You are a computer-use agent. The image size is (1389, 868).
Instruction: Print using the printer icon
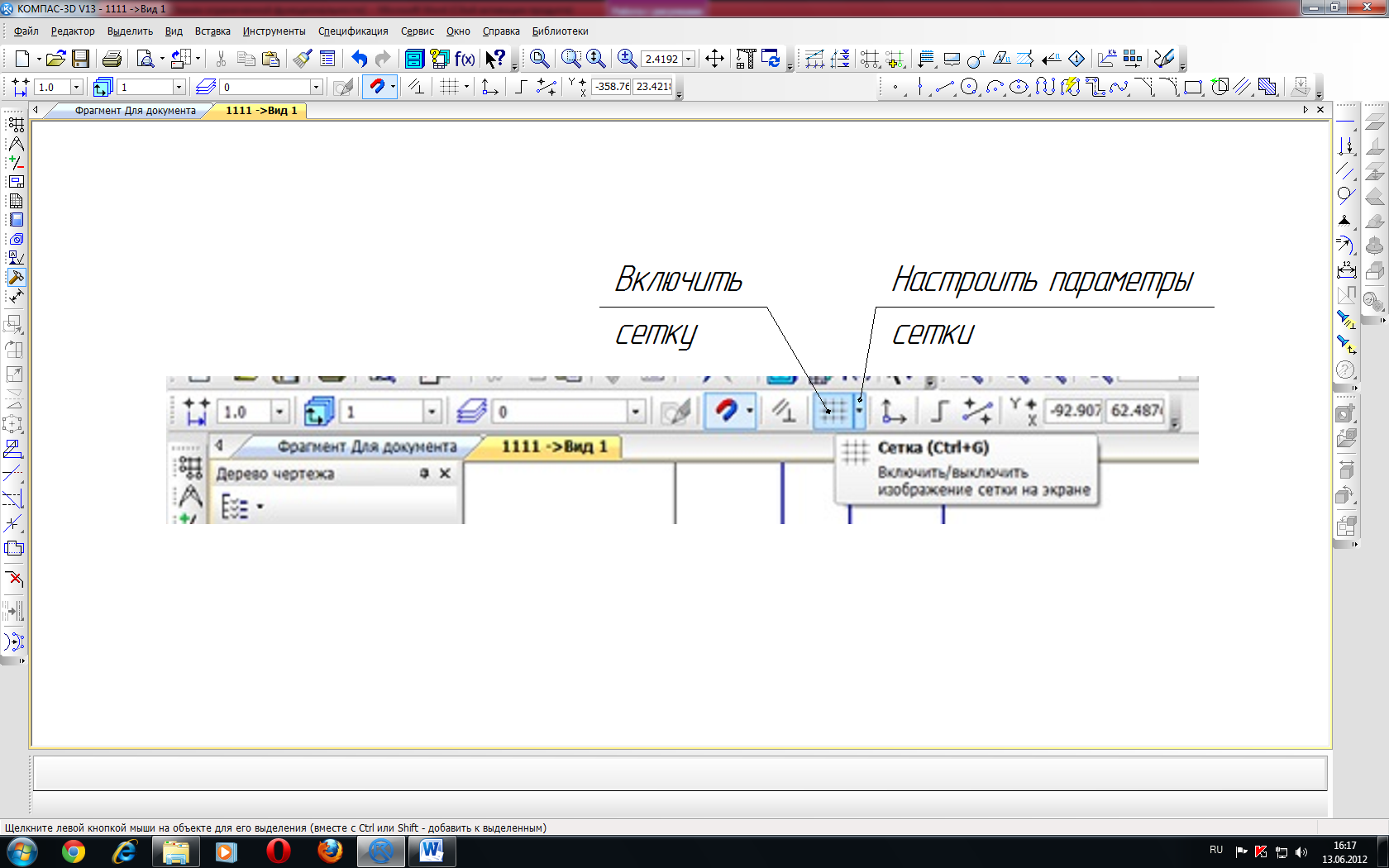click(112, 59)
